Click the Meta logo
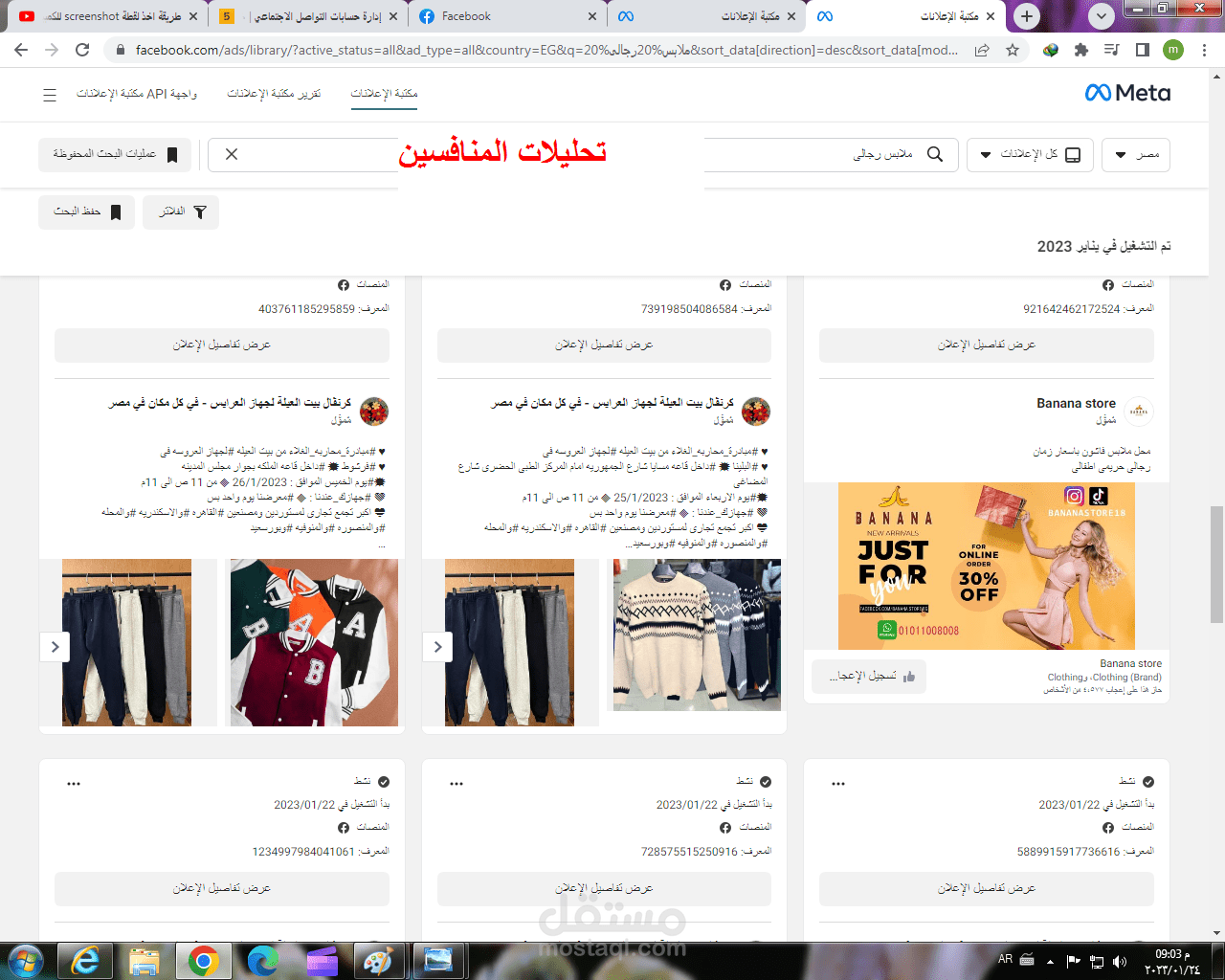Viewport: 1225px width, 980px height. (1127, 93)
